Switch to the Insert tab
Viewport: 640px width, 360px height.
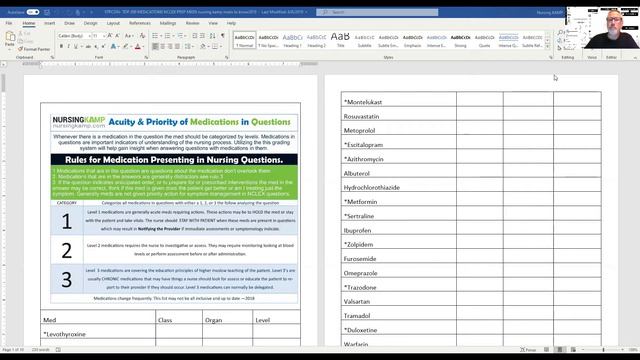(49, 23)
